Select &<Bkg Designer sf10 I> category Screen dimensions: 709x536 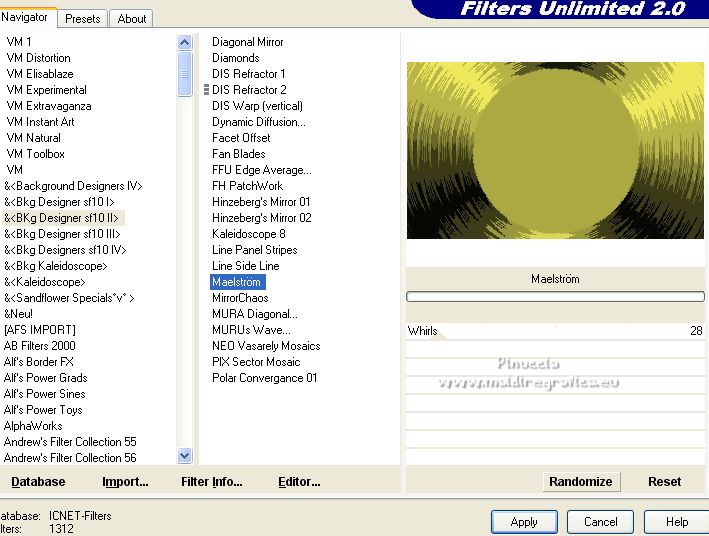(x=59, y=202)
